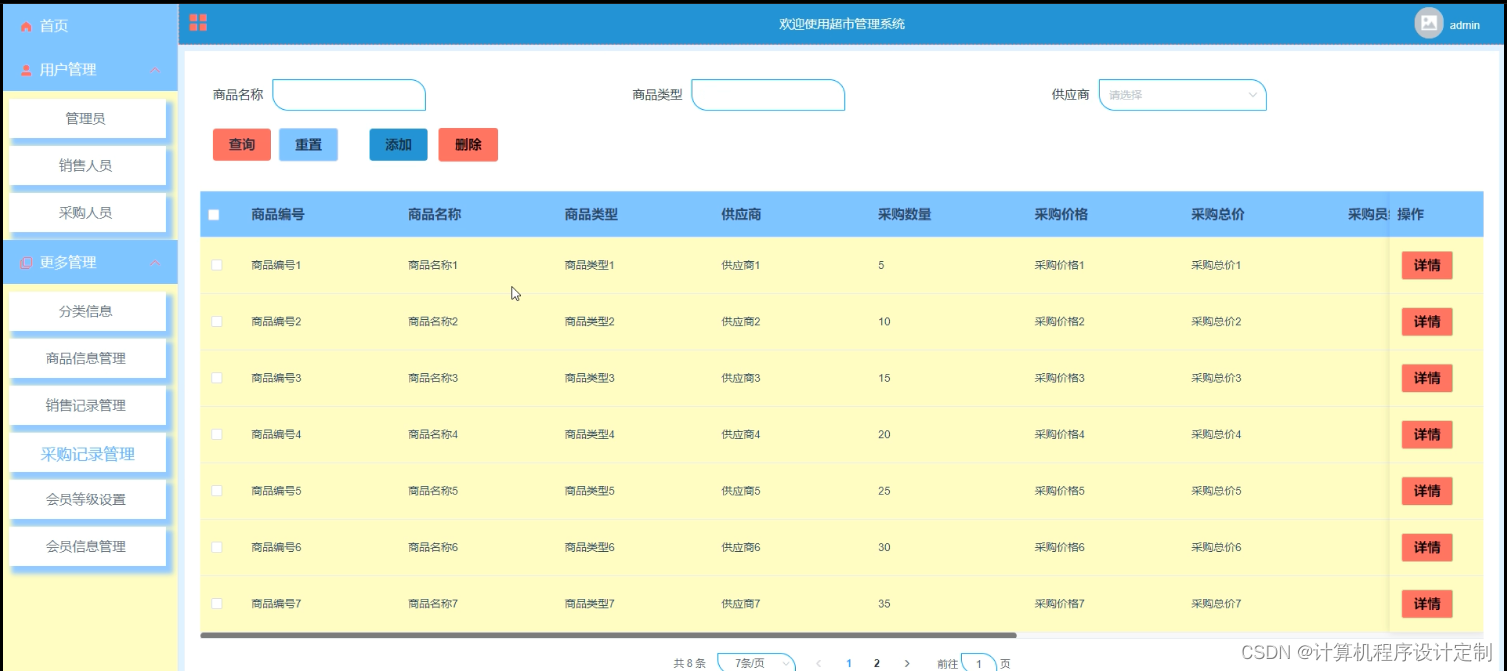
Task: Go to previous page arrow
Action: tap(818, 663)
